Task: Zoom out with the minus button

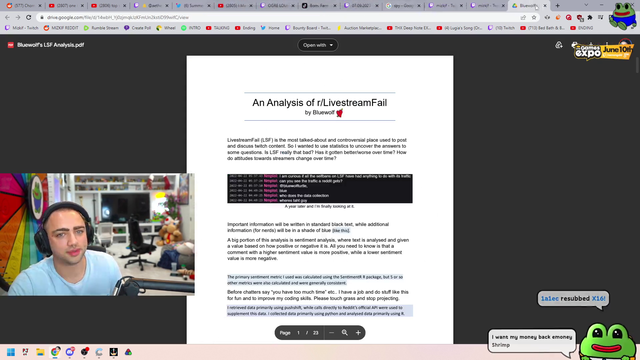Action: 331,333
